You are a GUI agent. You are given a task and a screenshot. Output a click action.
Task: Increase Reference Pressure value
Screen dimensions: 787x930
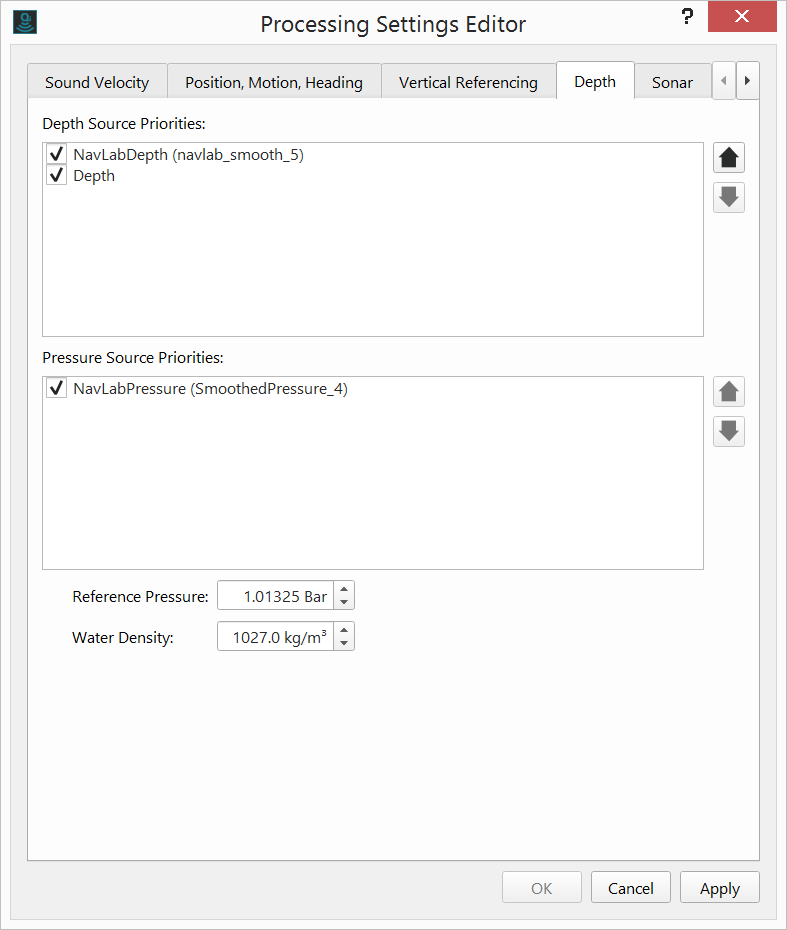click(344, 590)
